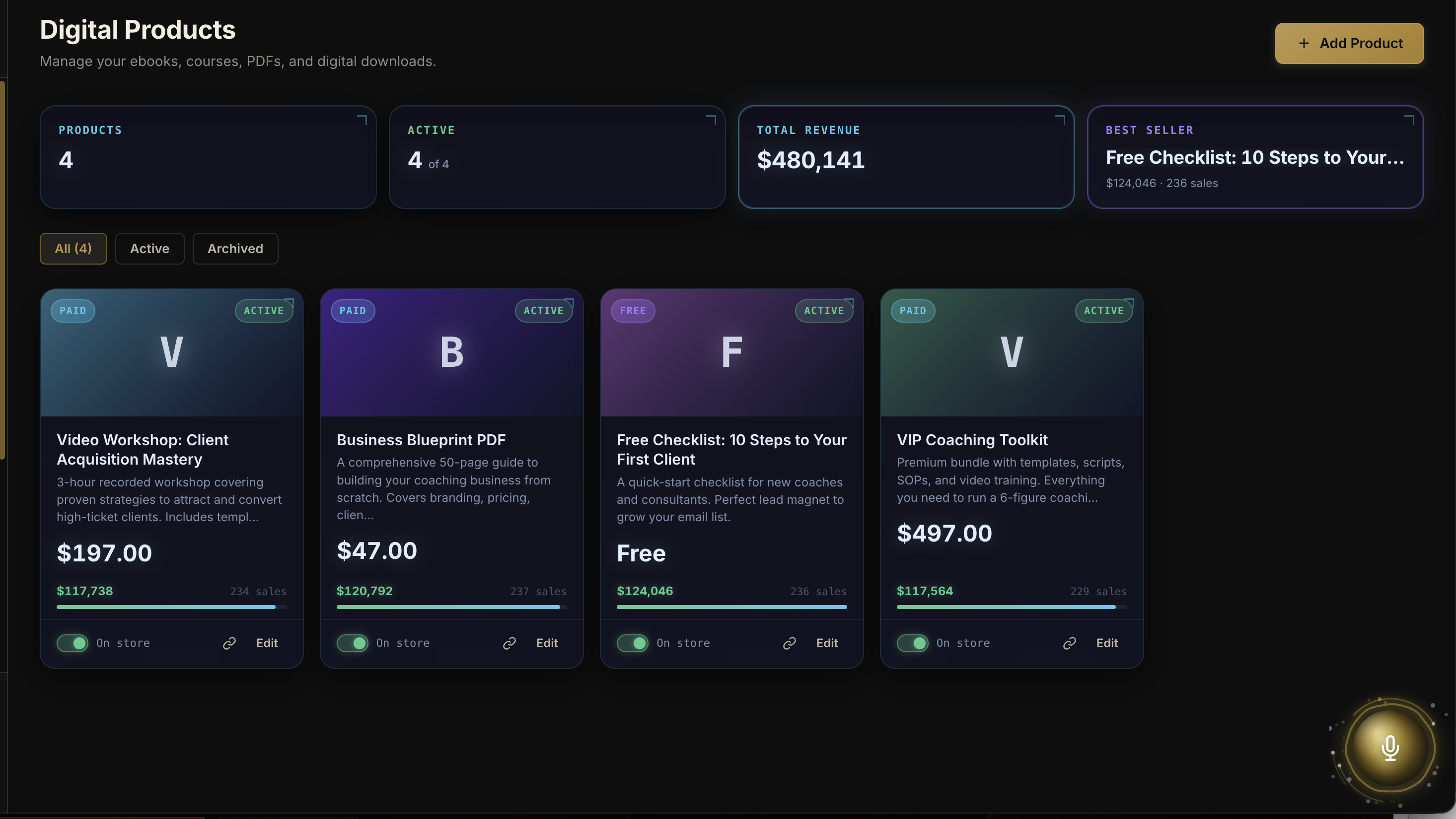Open the Video Workshop thumbnail with V

(x=172, y=353)
